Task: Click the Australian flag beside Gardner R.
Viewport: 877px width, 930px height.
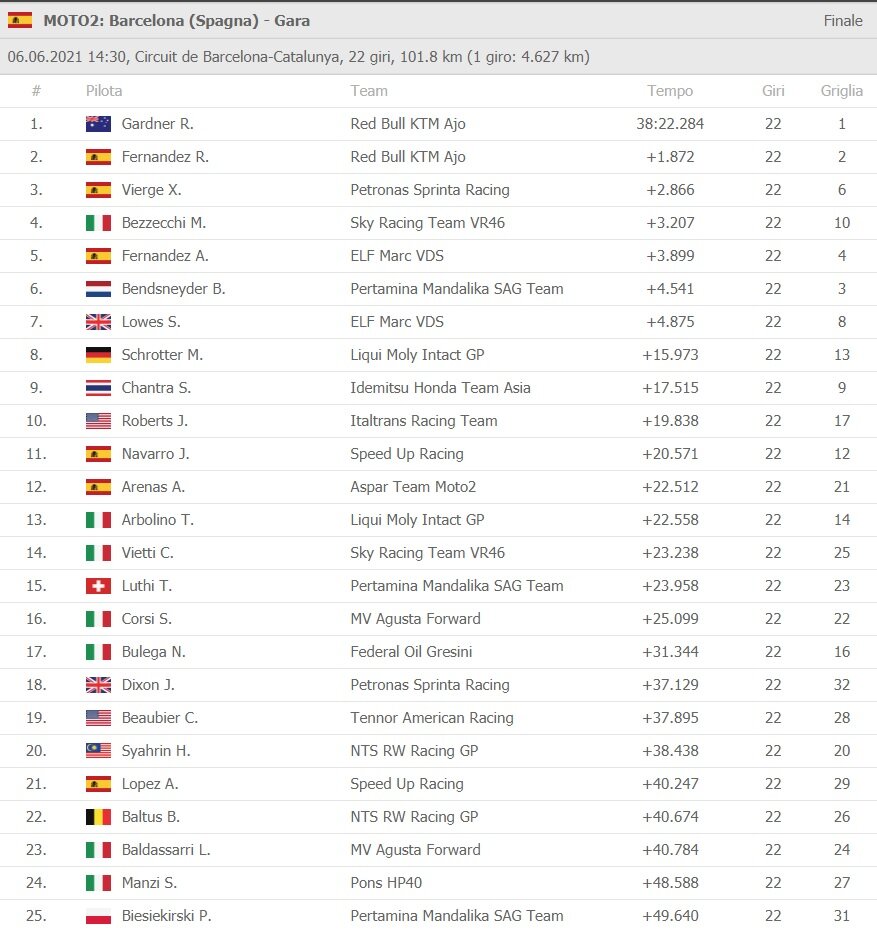Action: coord(98,124)
